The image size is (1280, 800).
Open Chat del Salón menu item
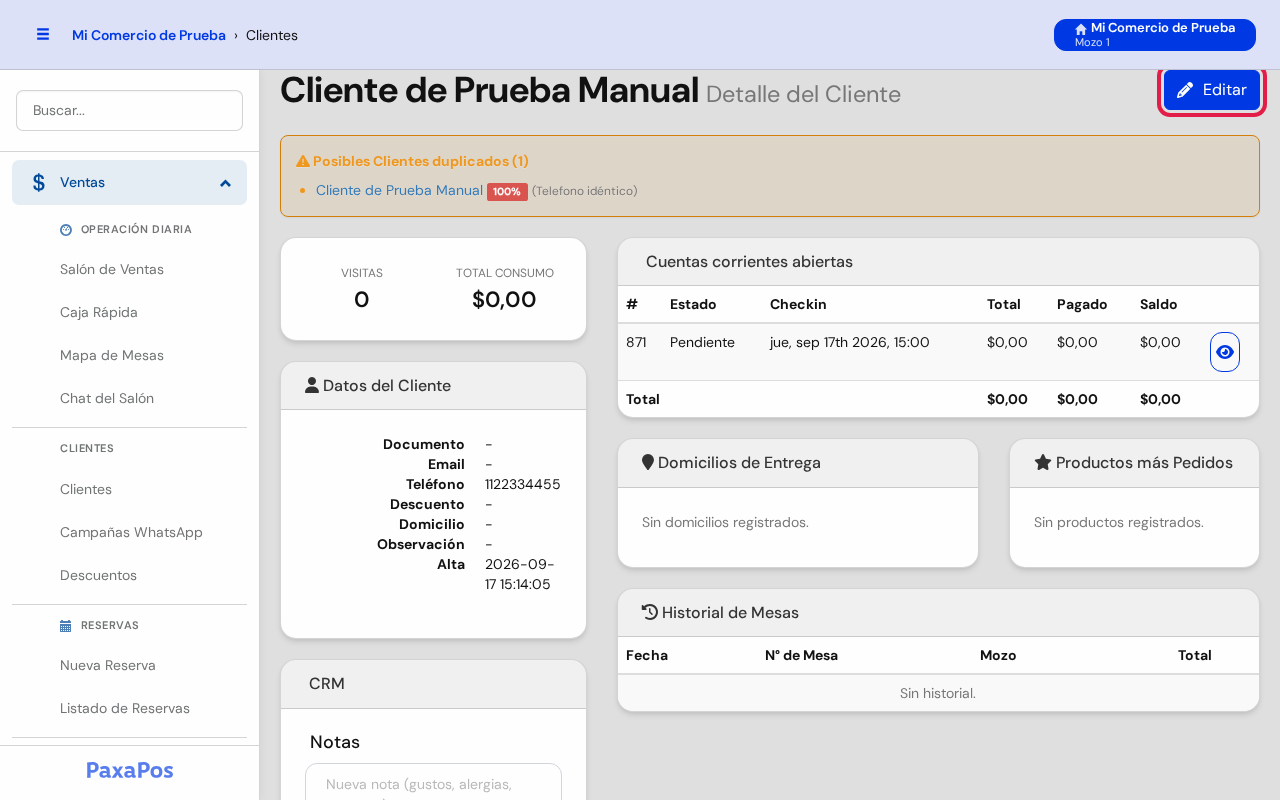pyautogui.click(x=107, y=398)
